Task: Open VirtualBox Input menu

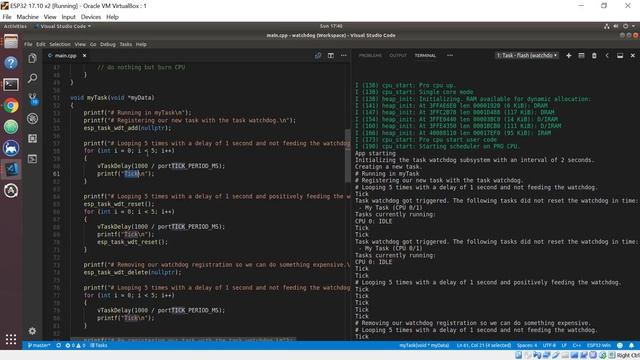Action: [x=69, y=17]
